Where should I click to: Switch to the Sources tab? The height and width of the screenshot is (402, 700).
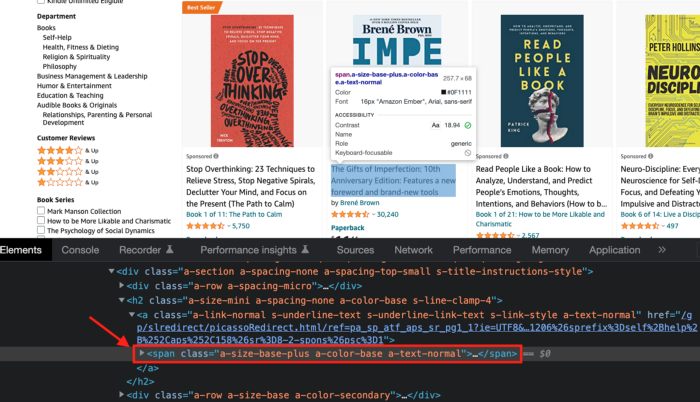(x=355, y=250)
